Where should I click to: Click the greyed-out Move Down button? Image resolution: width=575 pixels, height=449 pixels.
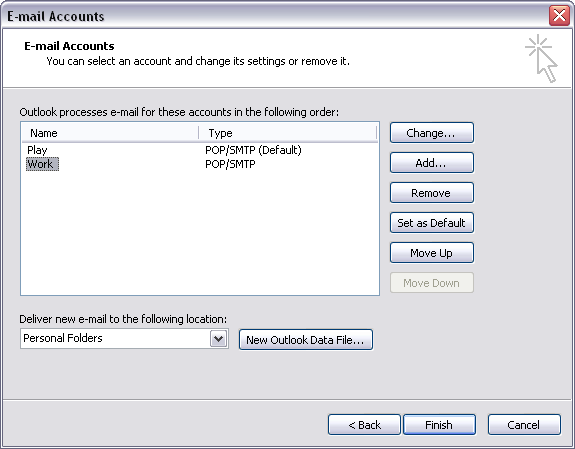(x=432, y=283)
